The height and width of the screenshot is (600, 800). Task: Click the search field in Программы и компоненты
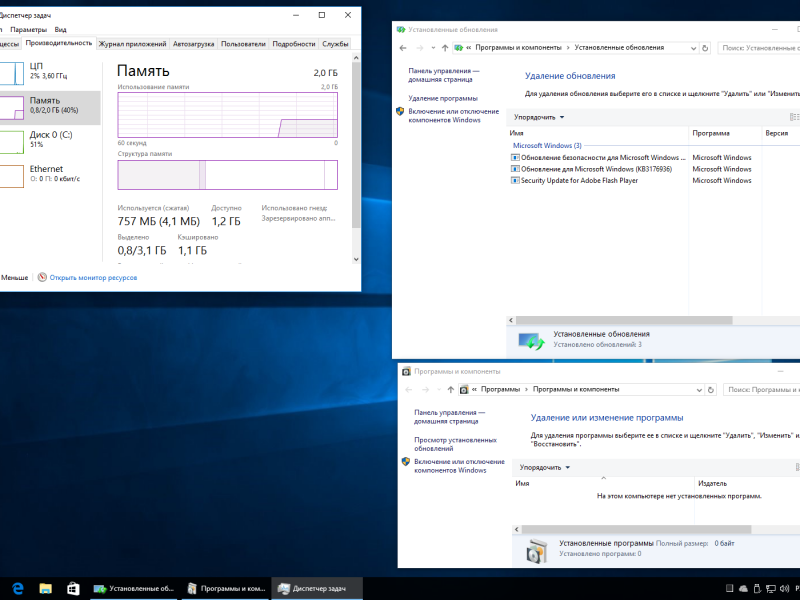pos(762,390)
